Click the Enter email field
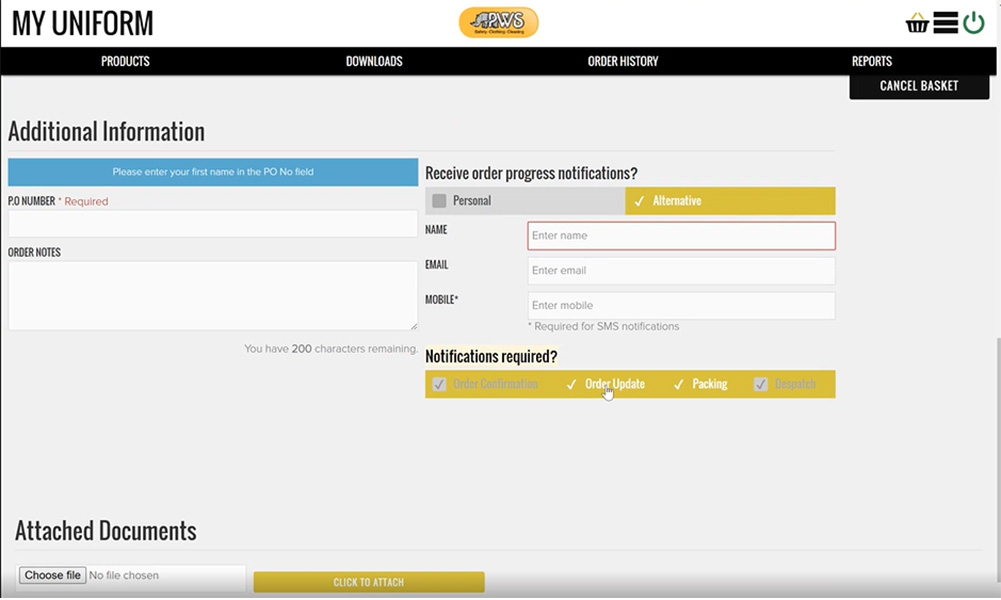The width and height of the screenshot is (1001, 600). pyautogui.click(x=681, y=271)
